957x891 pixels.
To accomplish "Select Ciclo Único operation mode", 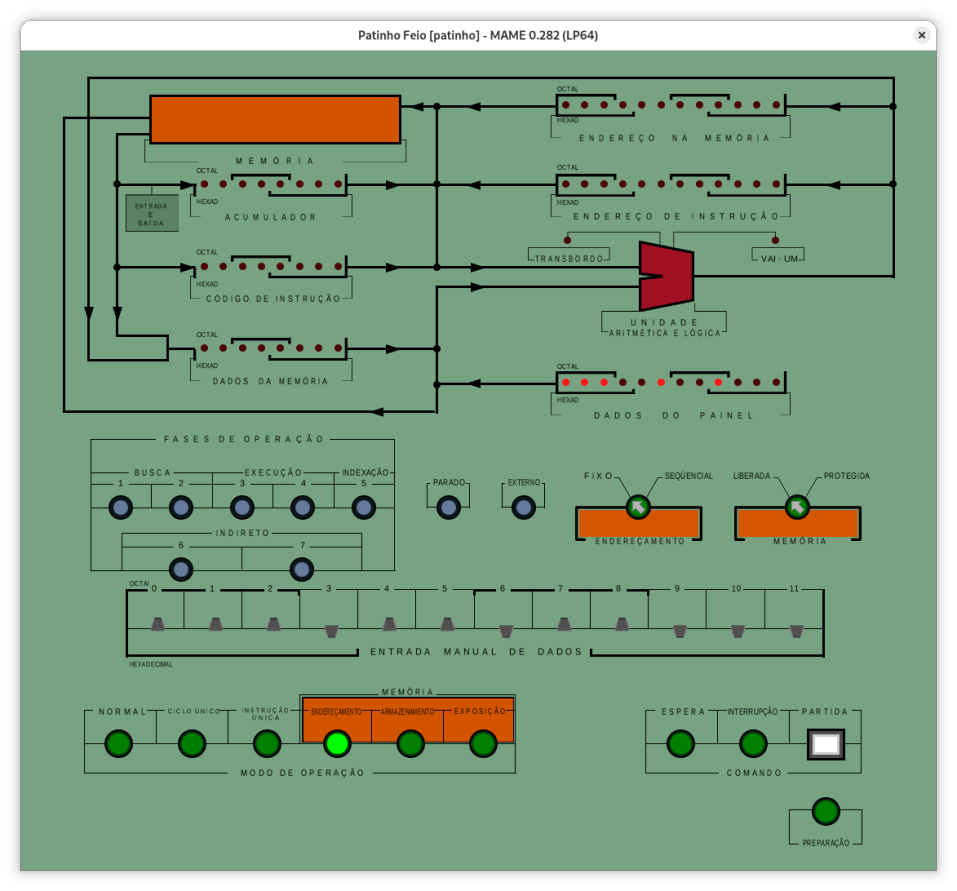I will click(x=192, y=744).
